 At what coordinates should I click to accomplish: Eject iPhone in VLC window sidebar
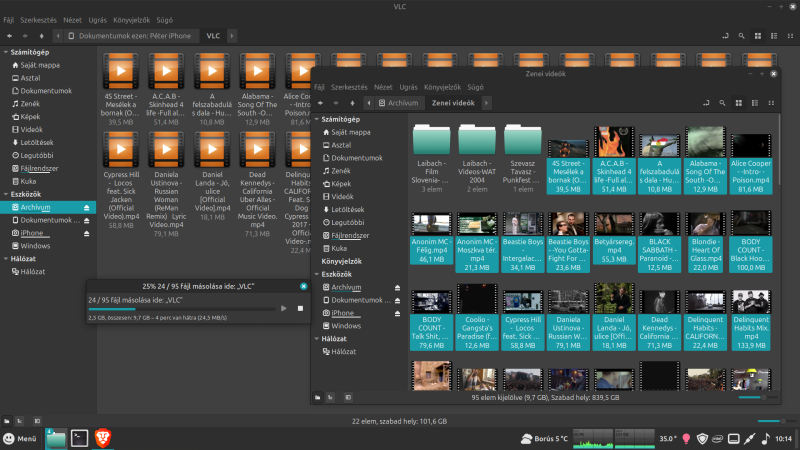[86, 233]
